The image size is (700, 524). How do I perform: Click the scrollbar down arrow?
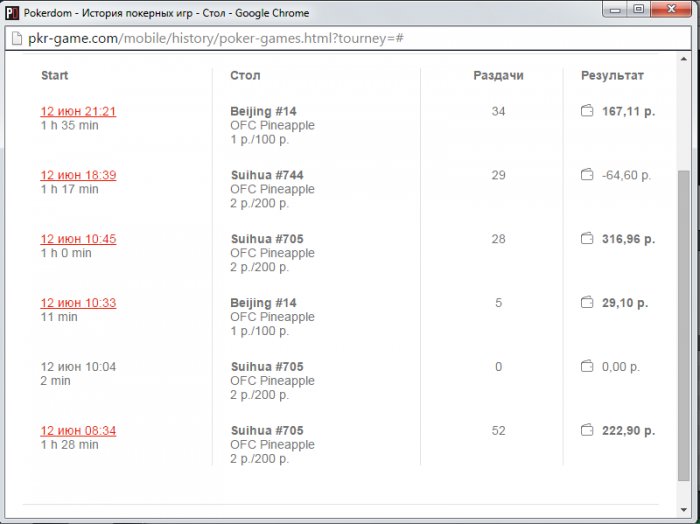coord(683,509)
